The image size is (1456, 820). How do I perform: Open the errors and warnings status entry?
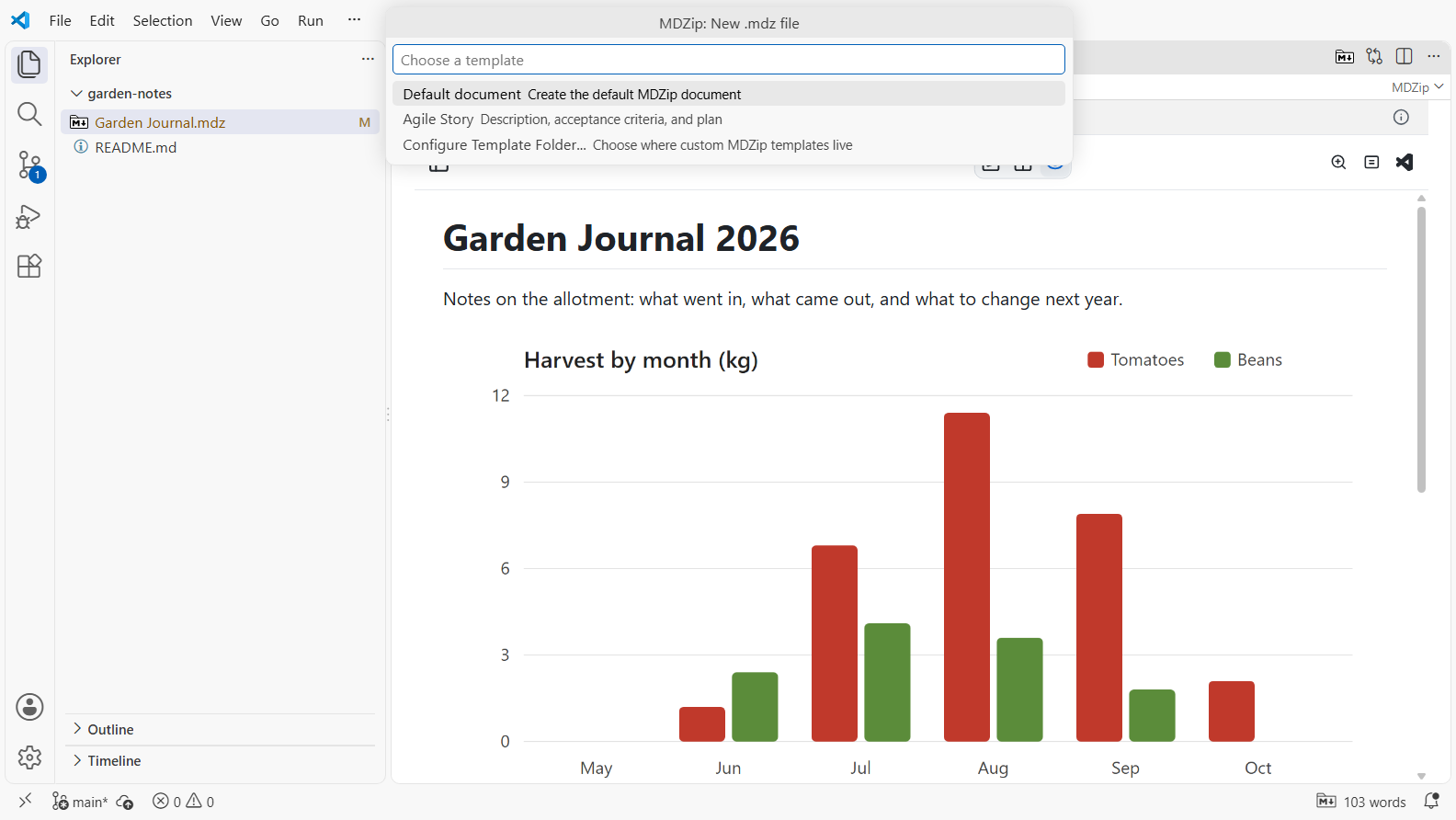[183, 802]
